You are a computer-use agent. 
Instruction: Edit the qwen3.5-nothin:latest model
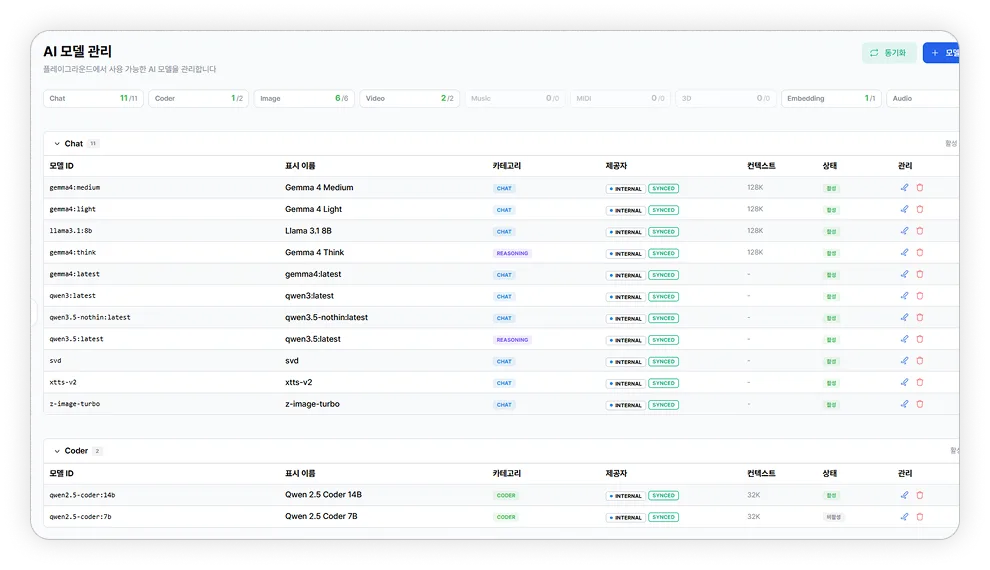coord(904,318)
